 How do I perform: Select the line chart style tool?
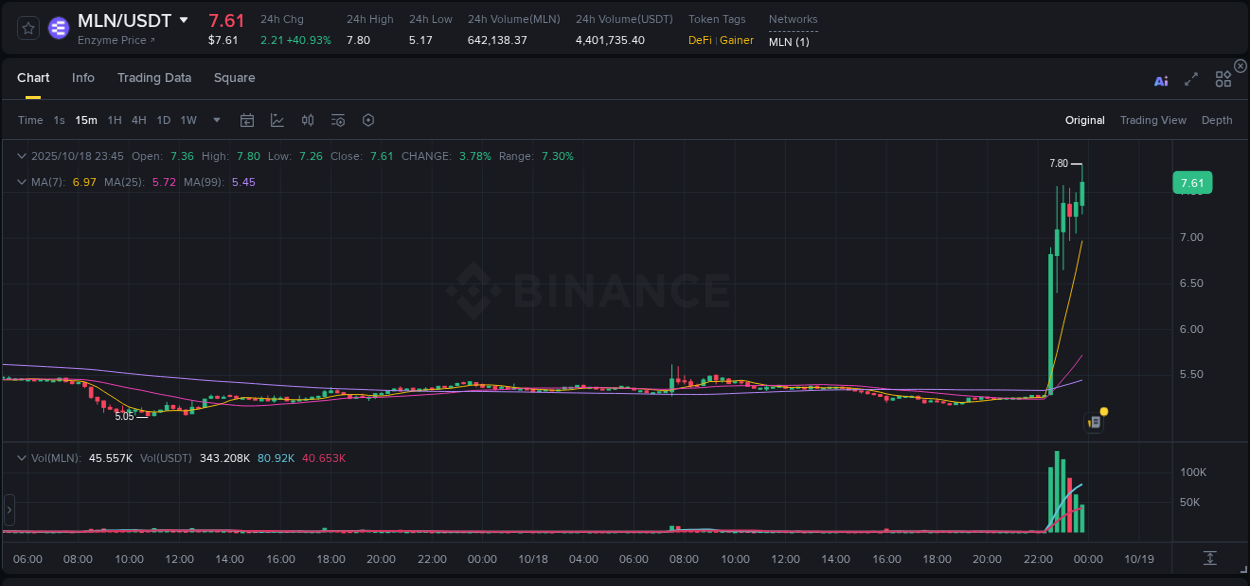coord(276,120)
